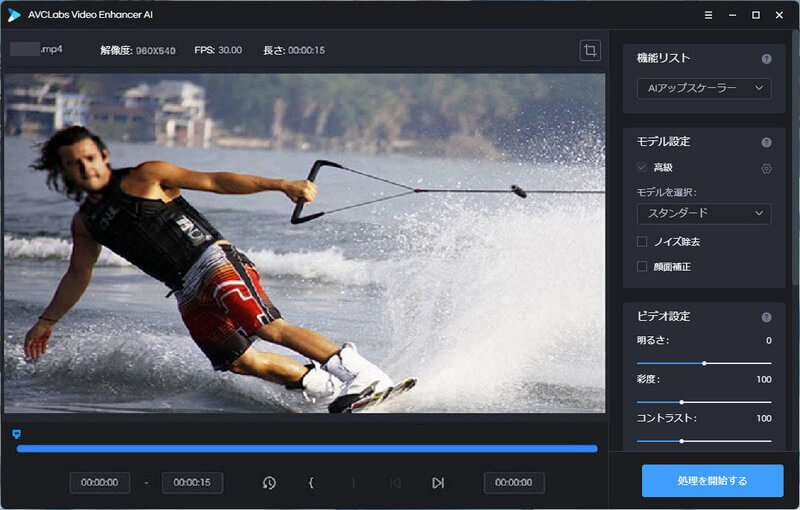This screenshot has width=800, height=510.
Task: Click the FPS: 30.00 text
Action: pyautogui.click(x=218, y=50)
